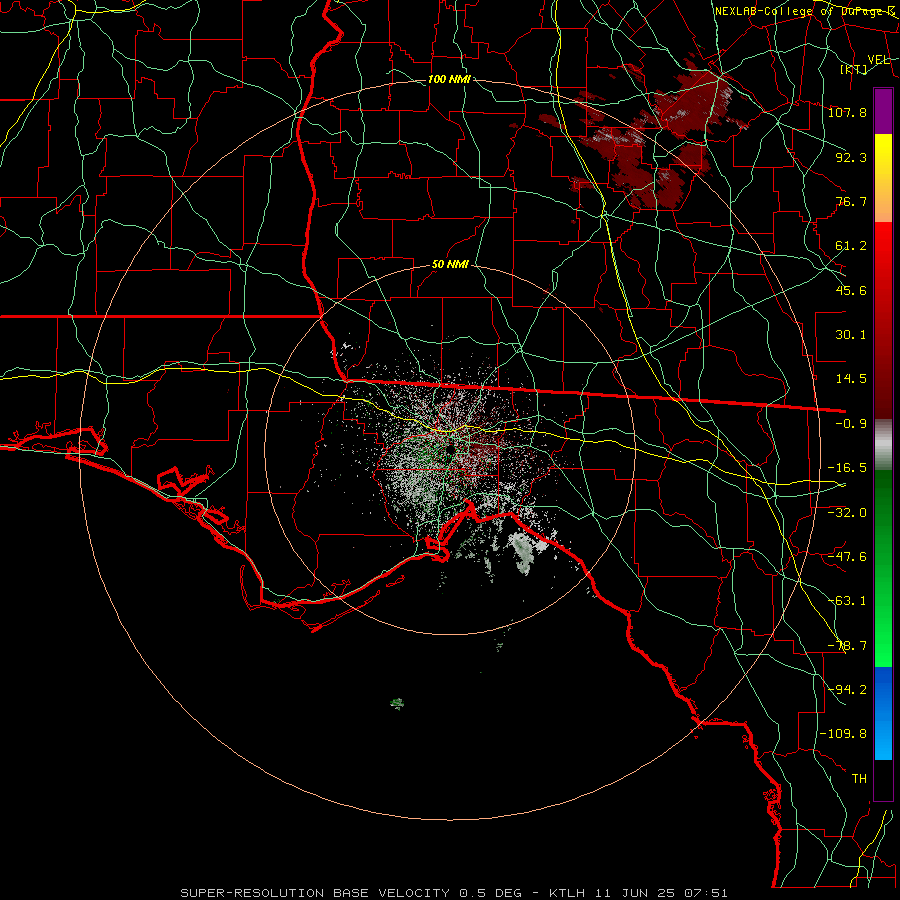Click the small green echo over the Gulf
Screen dimensions: 900x900
pyautogui.click(x=397, y=703)
